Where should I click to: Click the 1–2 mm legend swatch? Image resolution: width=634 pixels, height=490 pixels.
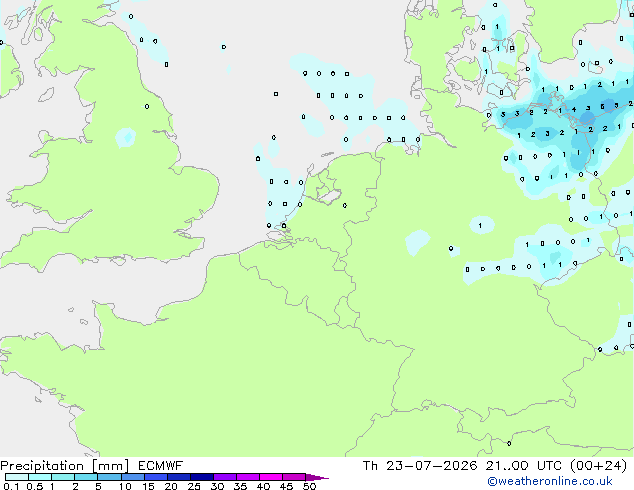click(63, 477)
